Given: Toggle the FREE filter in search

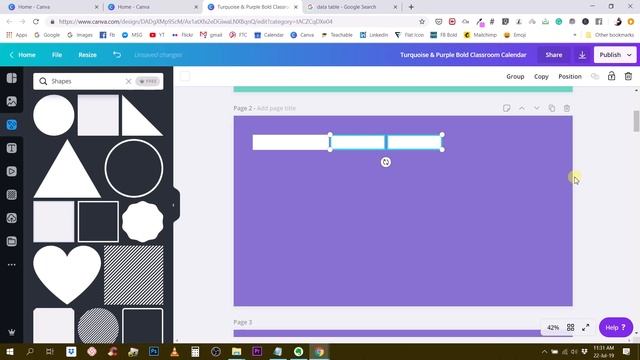Looking at the screenshot, I should 148,81.
